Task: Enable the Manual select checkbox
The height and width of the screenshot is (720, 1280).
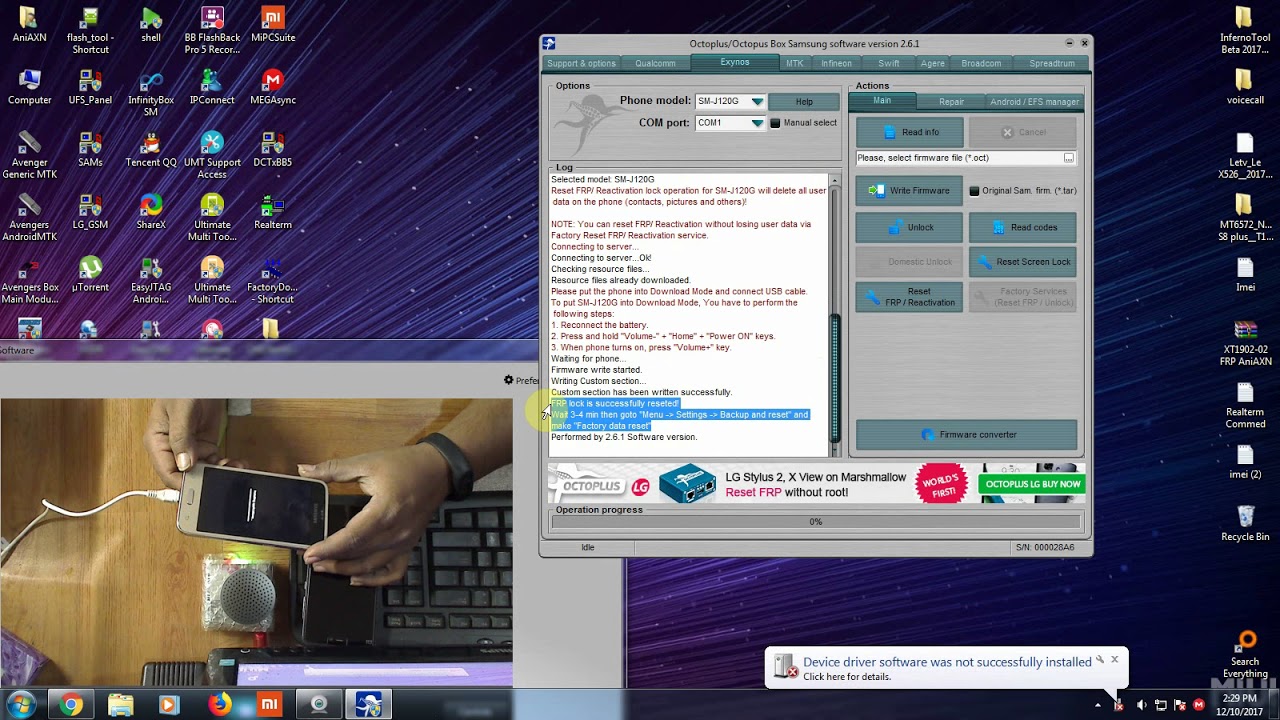Action: coord(775,123)
